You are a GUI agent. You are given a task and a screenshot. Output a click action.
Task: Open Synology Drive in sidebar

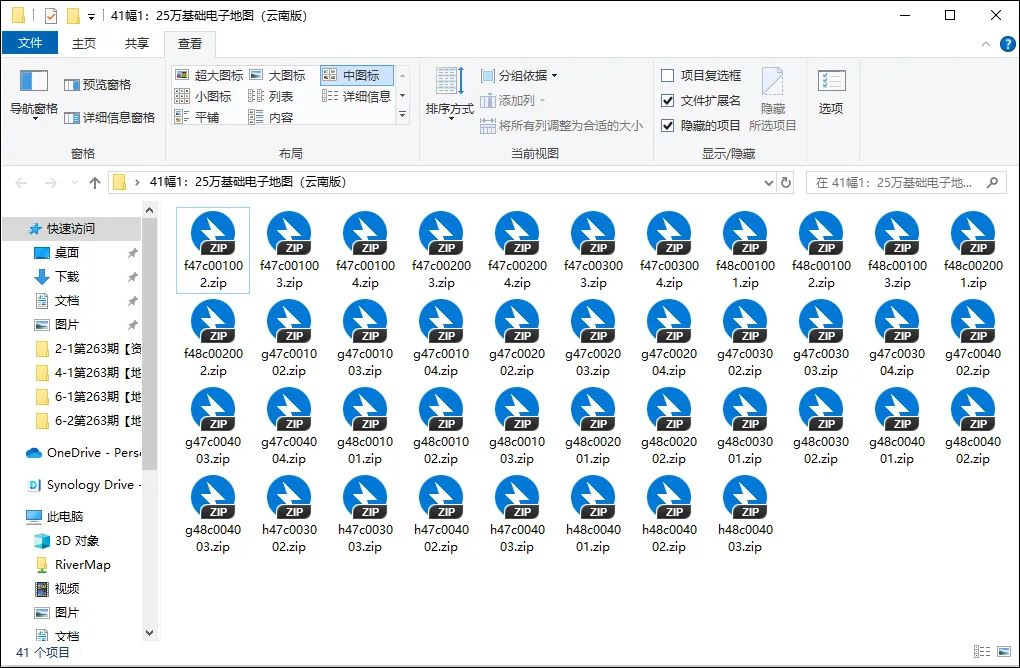[x=83, y=485]
